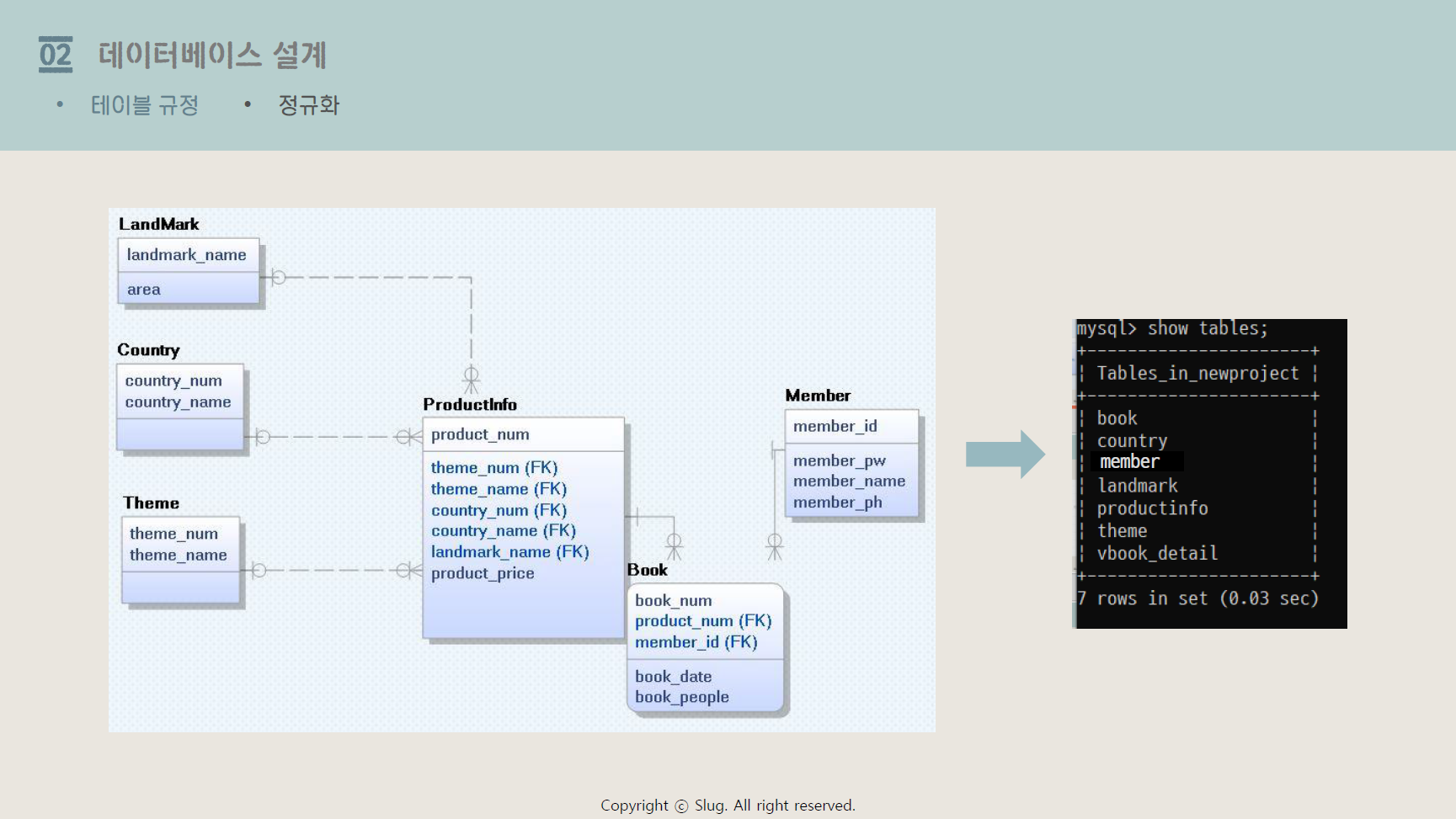Image resolution: width=1456 pixels, height=819 pixels.
Task: Click the theme row in MySQL output
Action: pyautogui.click(x=1122, y=531)
